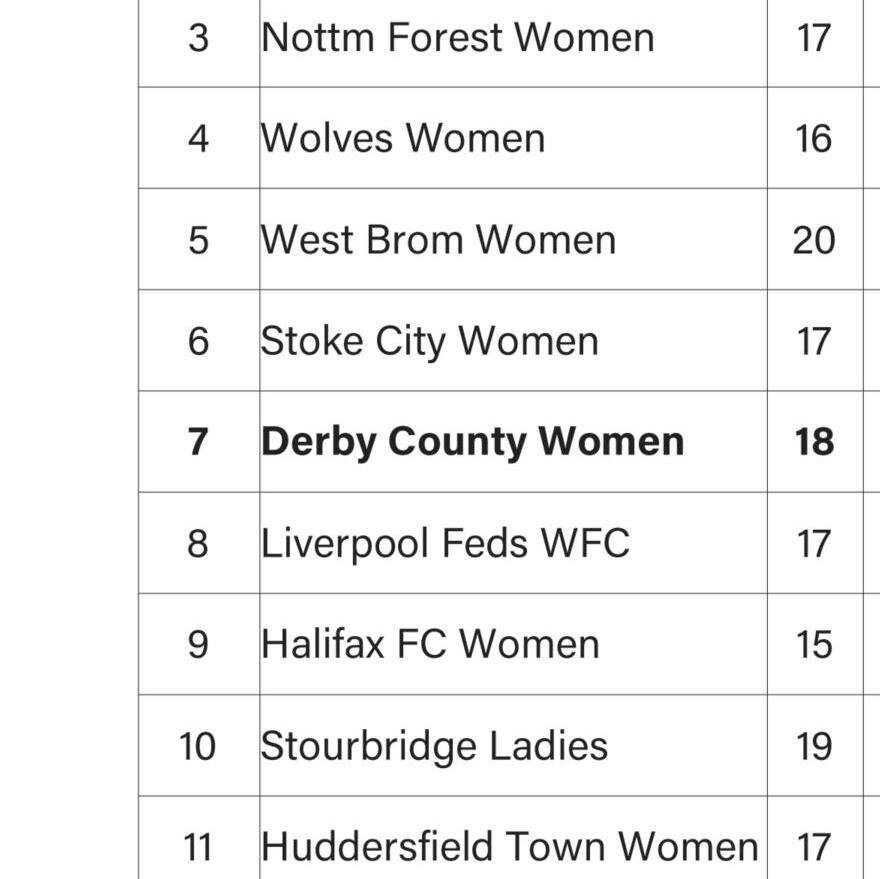Click position number 4 cell
The image size is (880, 879).
[x=199, y=139]
